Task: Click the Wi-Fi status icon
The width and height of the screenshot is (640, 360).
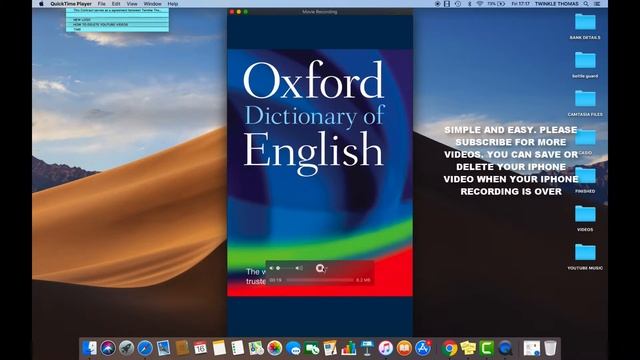Action: coord(480,4)
